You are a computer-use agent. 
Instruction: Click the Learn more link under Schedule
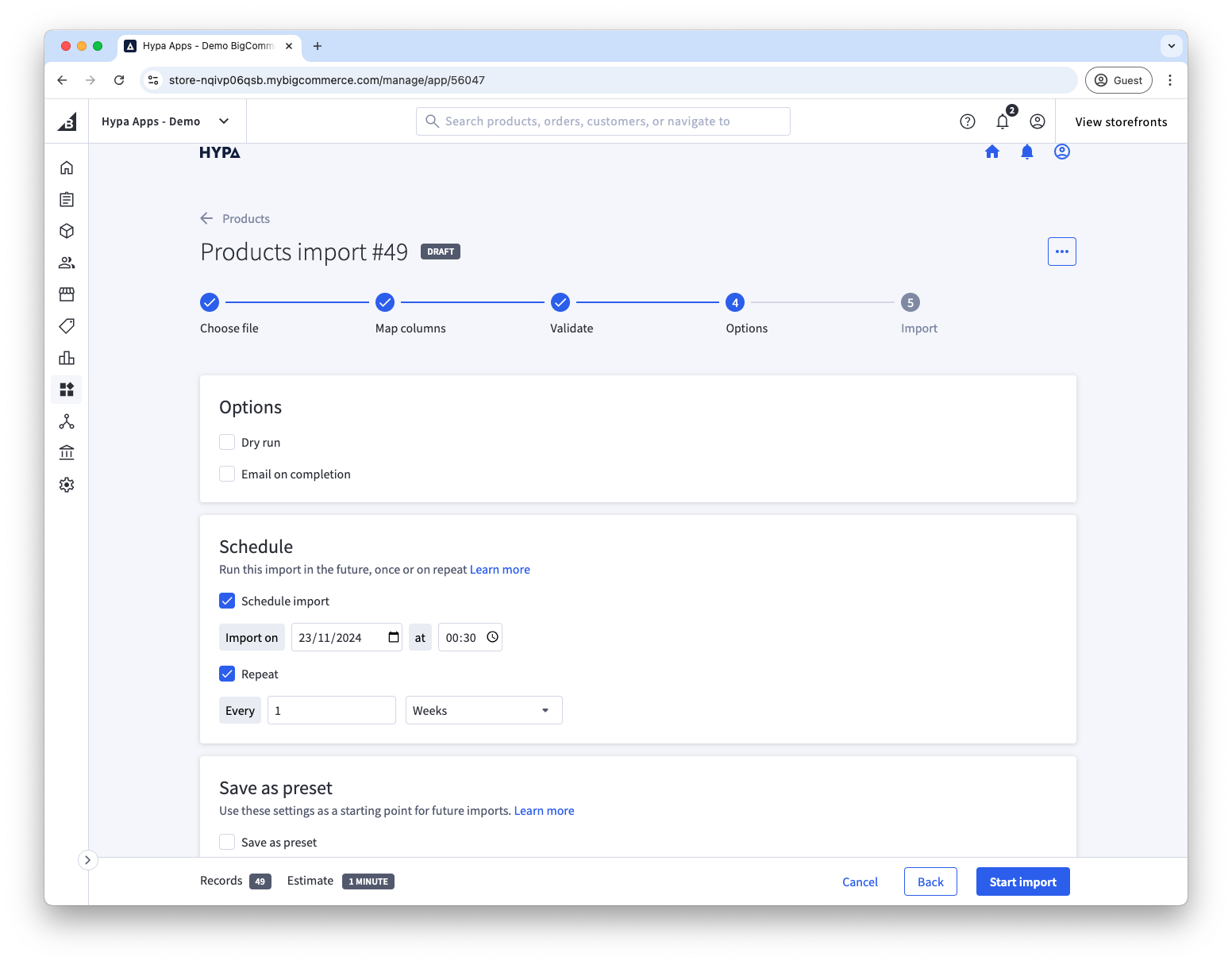point(499,570)
